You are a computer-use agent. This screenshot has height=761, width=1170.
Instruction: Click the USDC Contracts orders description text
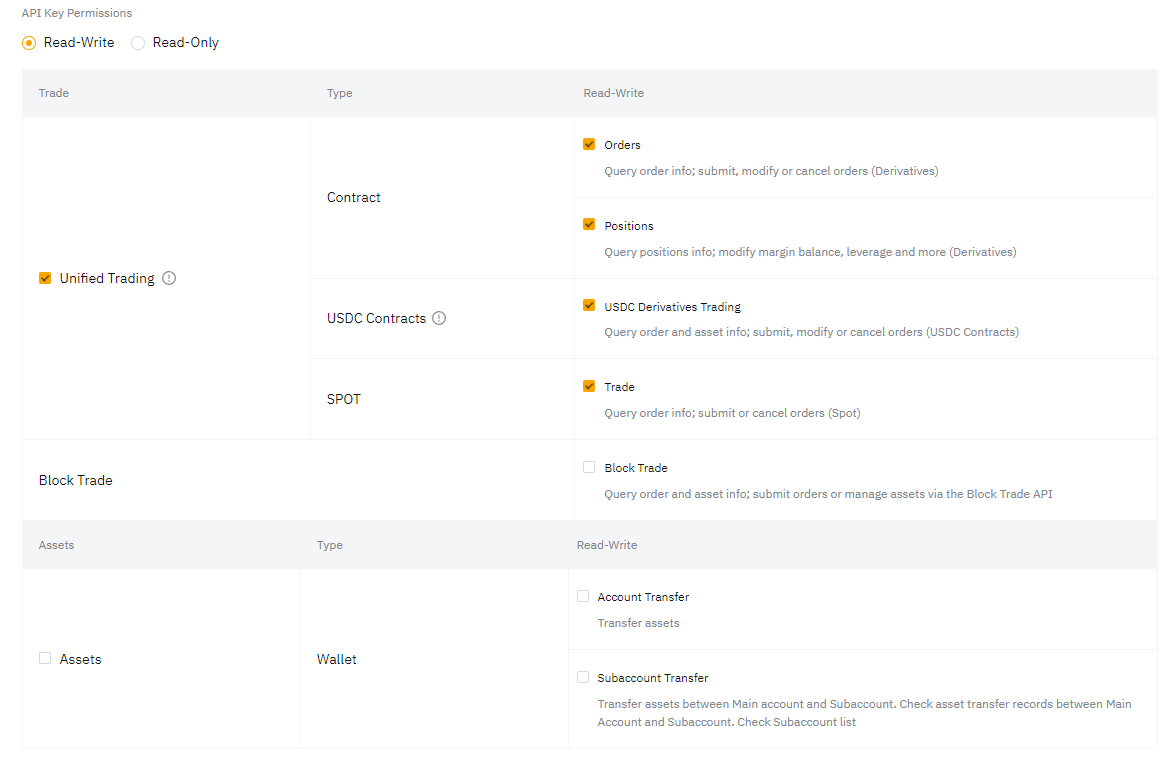click(x=812, y=332)
